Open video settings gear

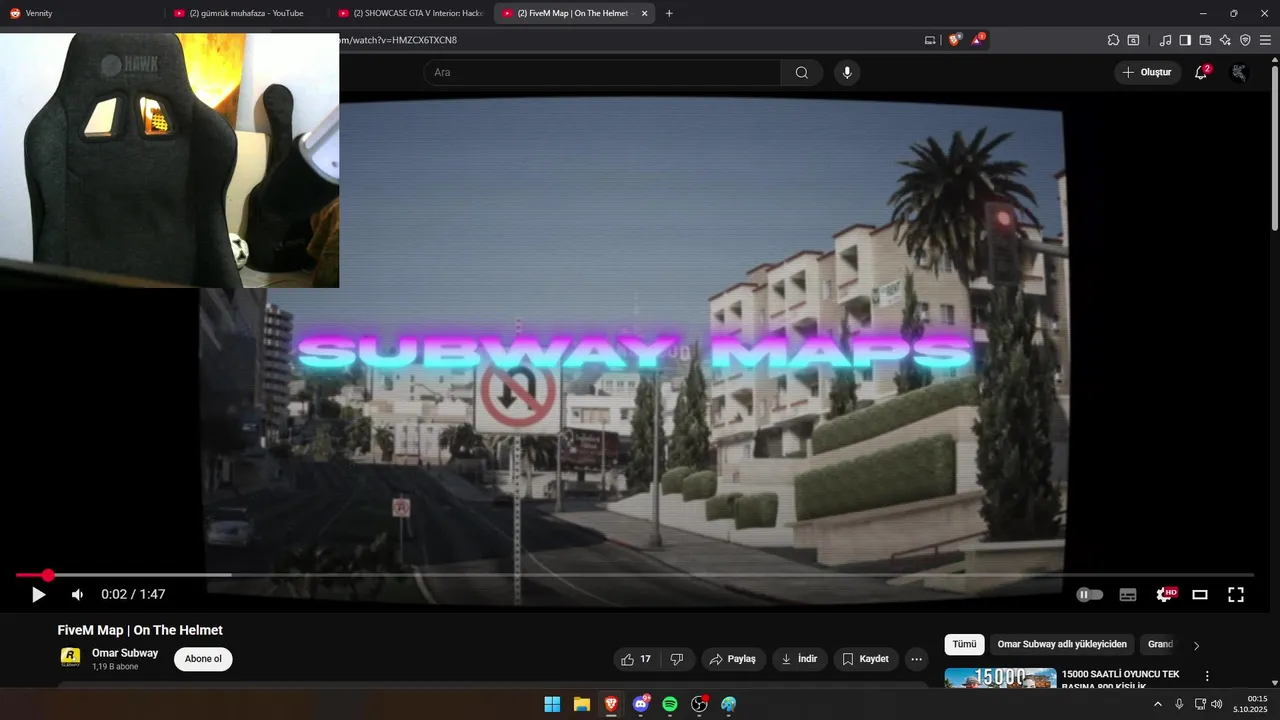coord(1164,594)
